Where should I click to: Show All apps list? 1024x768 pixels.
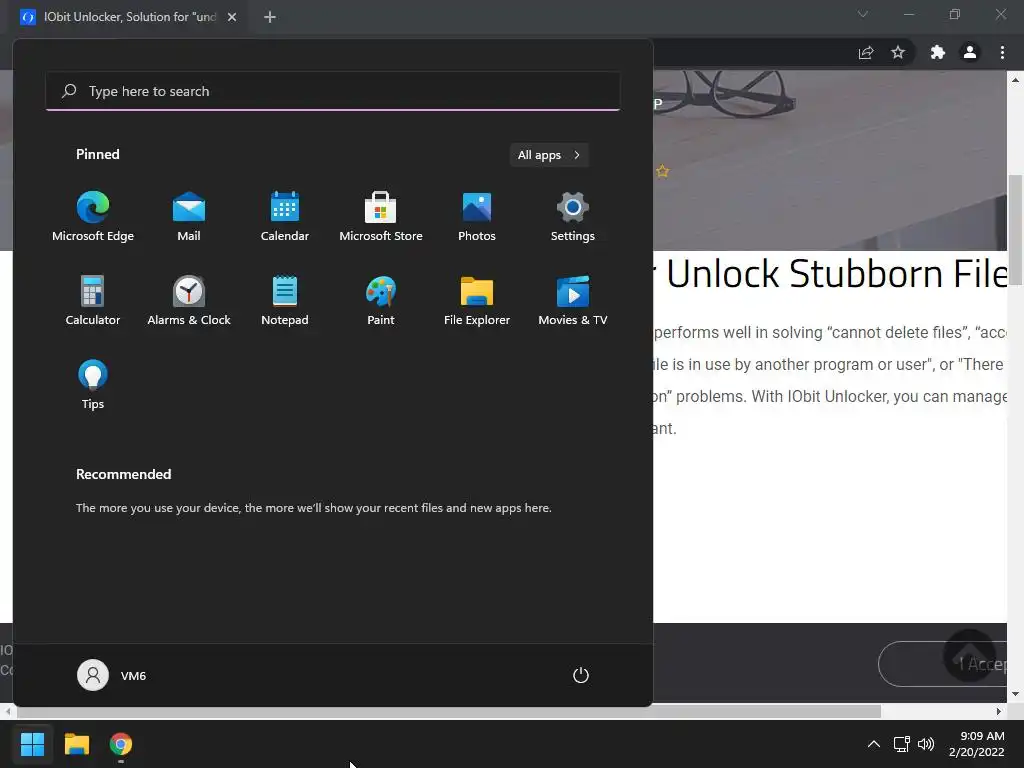pyautogui.click(x=549, y=155)
